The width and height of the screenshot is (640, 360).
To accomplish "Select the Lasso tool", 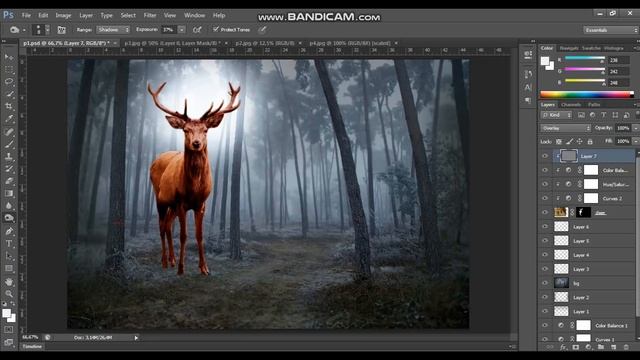I will [x=9, y=82].
